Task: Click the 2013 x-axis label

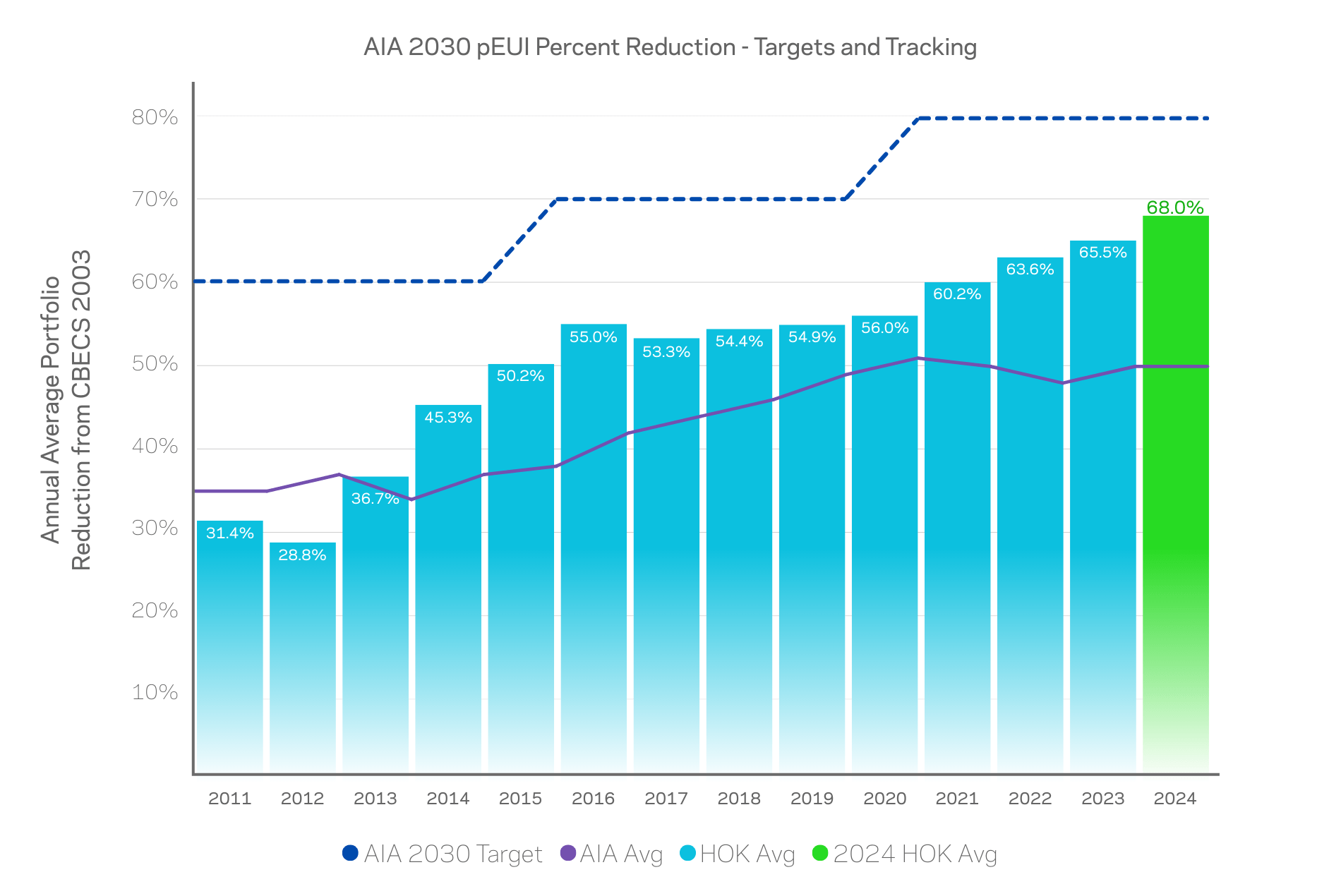Action: [375, 799]
